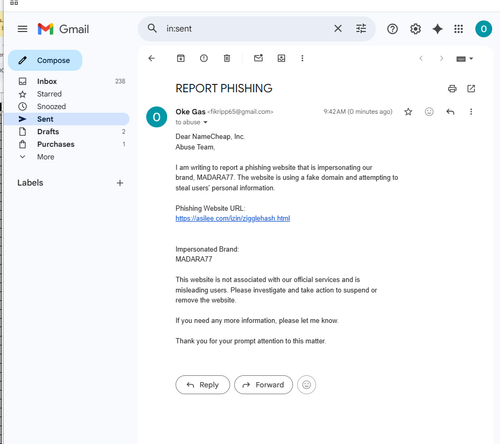Click in the search field with in:sent

[x=247, y=29]
